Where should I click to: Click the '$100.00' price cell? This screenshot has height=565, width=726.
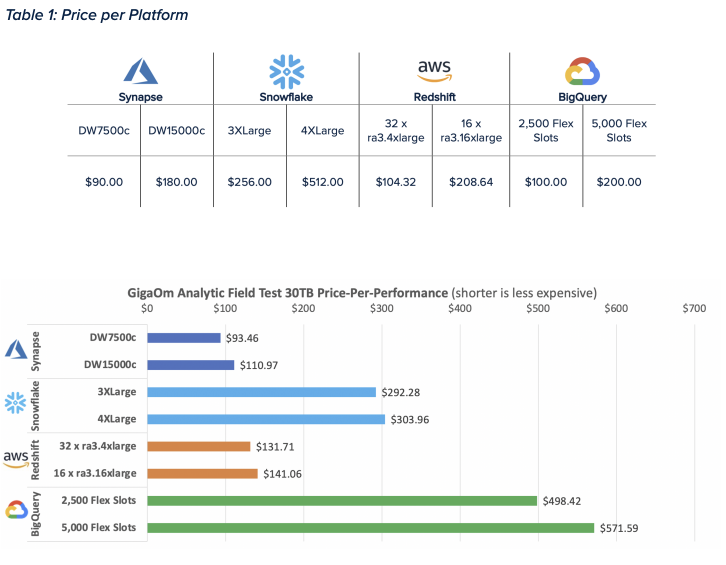tap(546, 182)
